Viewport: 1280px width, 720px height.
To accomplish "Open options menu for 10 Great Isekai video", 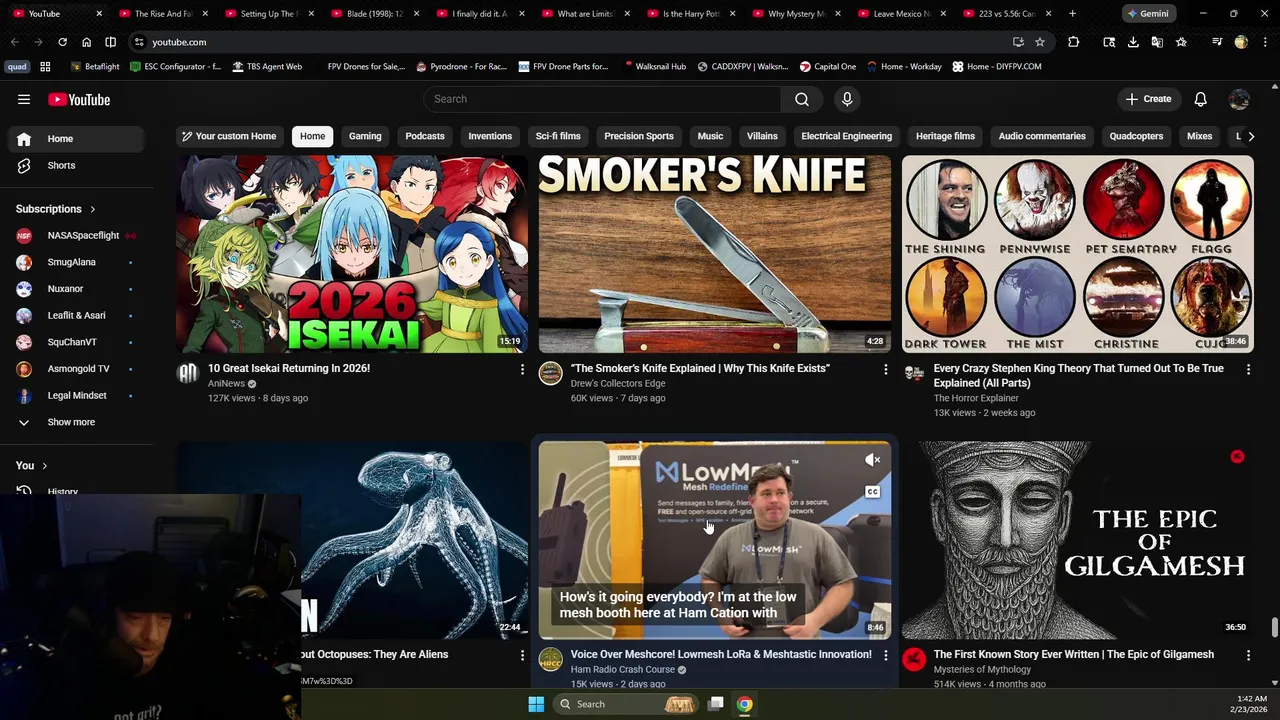I will pos(522,369).
